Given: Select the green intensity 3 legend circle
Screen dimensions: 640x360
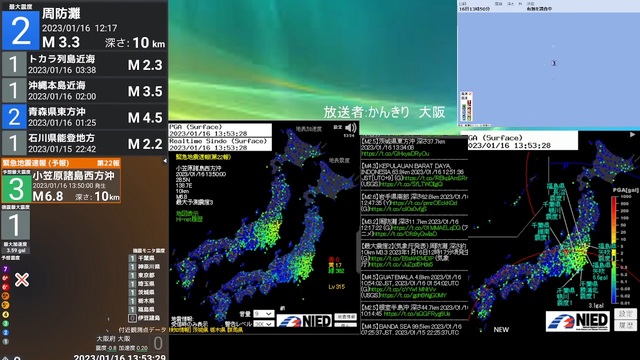Looking at the screenshot, I should [5, 323].
